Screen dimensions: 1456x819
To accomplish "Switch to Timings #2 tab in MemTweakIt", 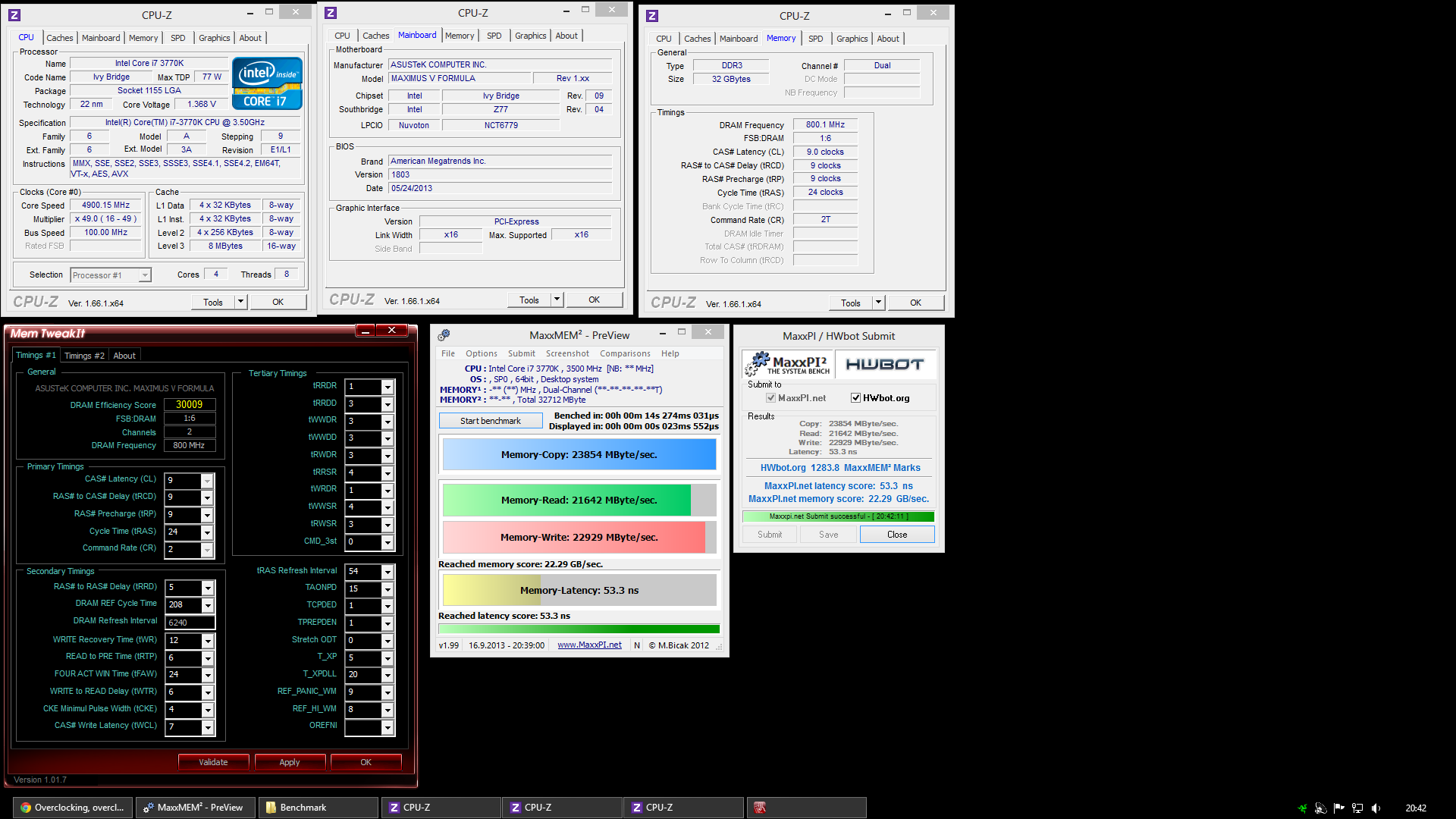I will [x=84, y=356].
